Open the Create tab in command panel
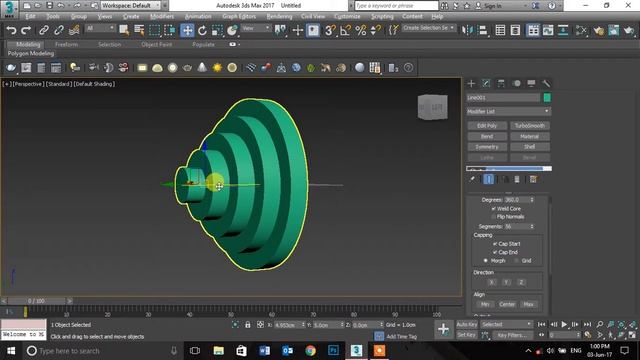 (471, 83)
